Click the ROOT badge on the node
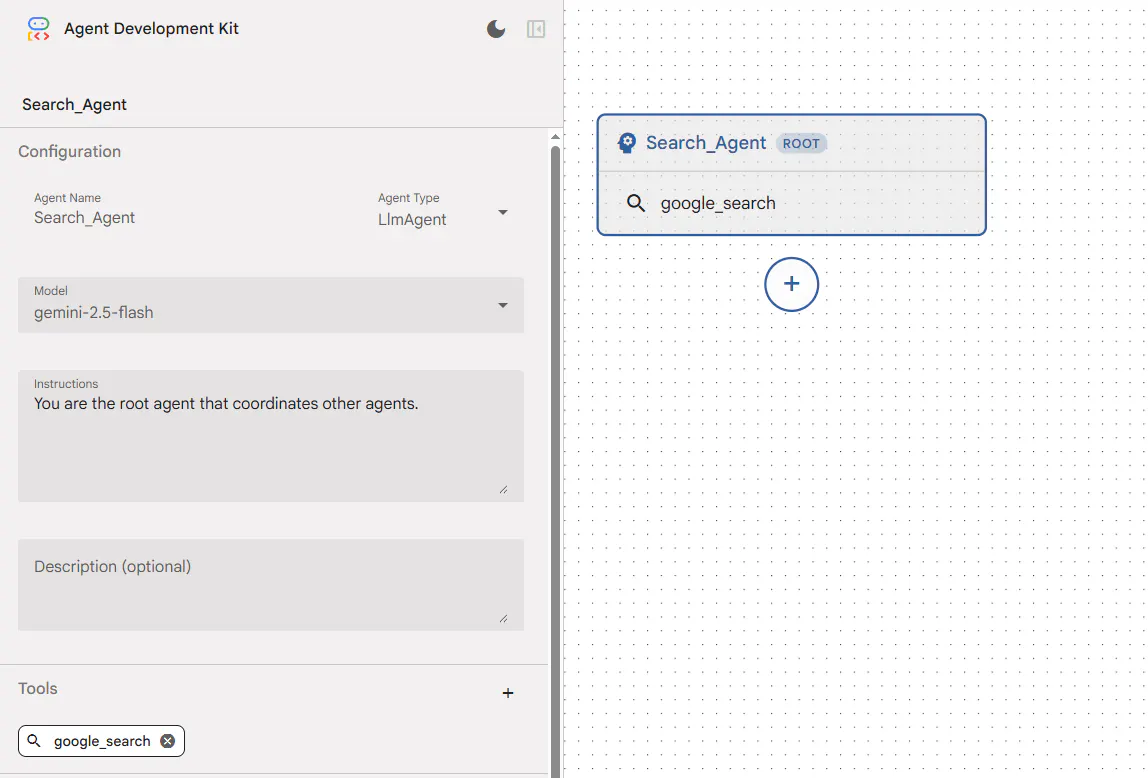 point(801,143)
